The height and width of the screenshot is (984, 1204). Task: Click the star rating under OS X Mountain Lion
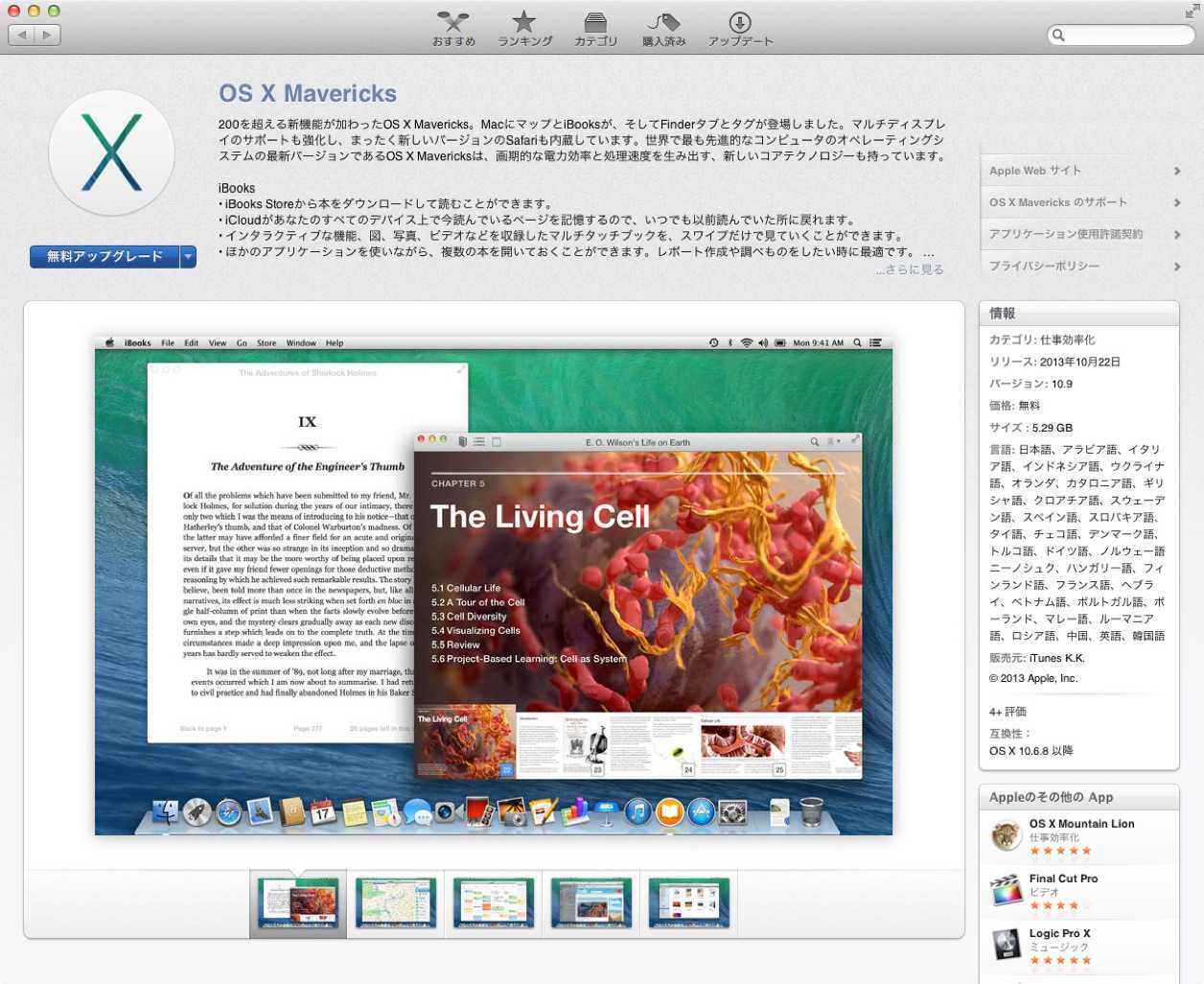point(1060,851)
